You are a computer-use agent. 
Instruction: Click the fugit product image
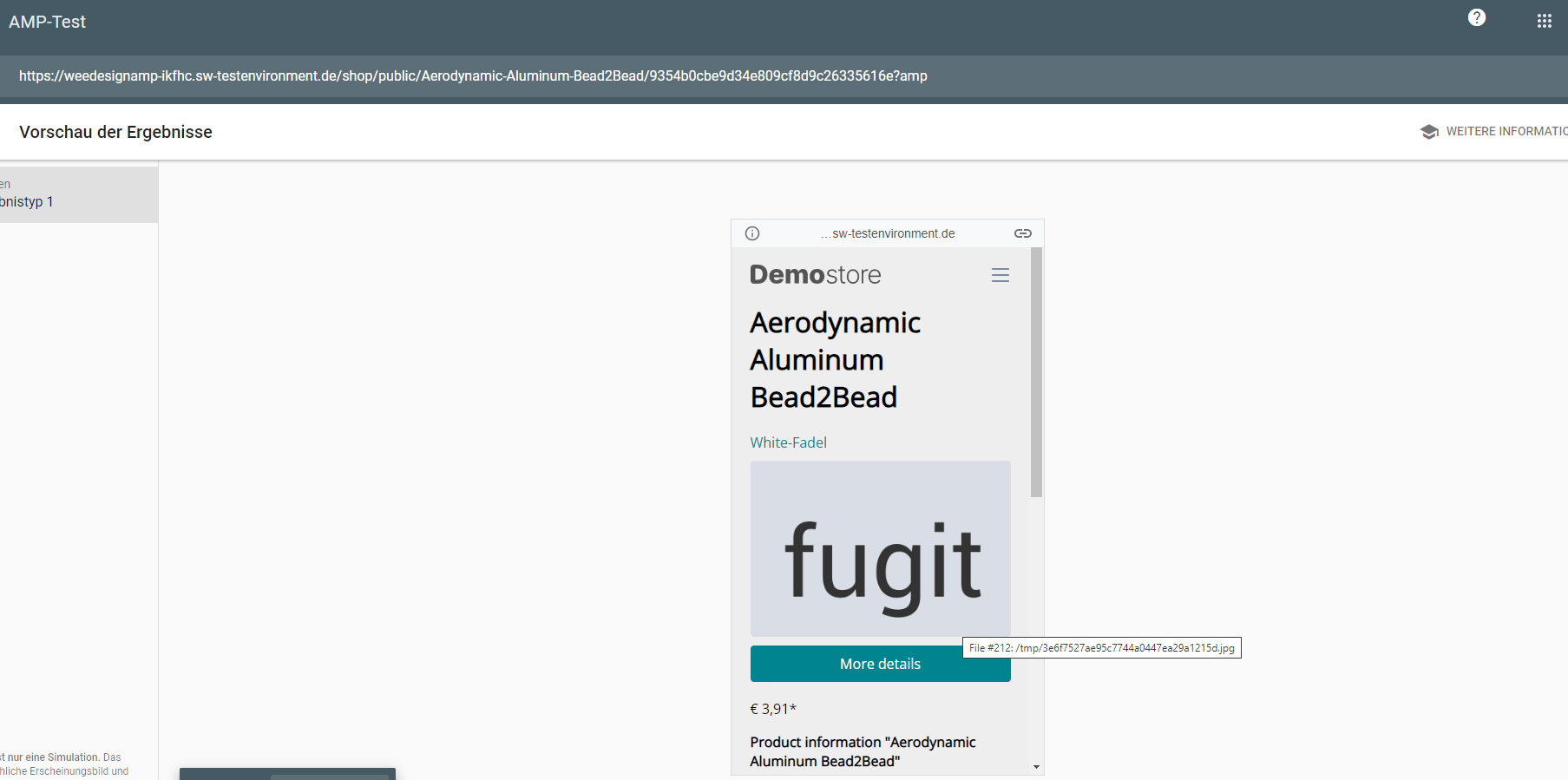880,549
